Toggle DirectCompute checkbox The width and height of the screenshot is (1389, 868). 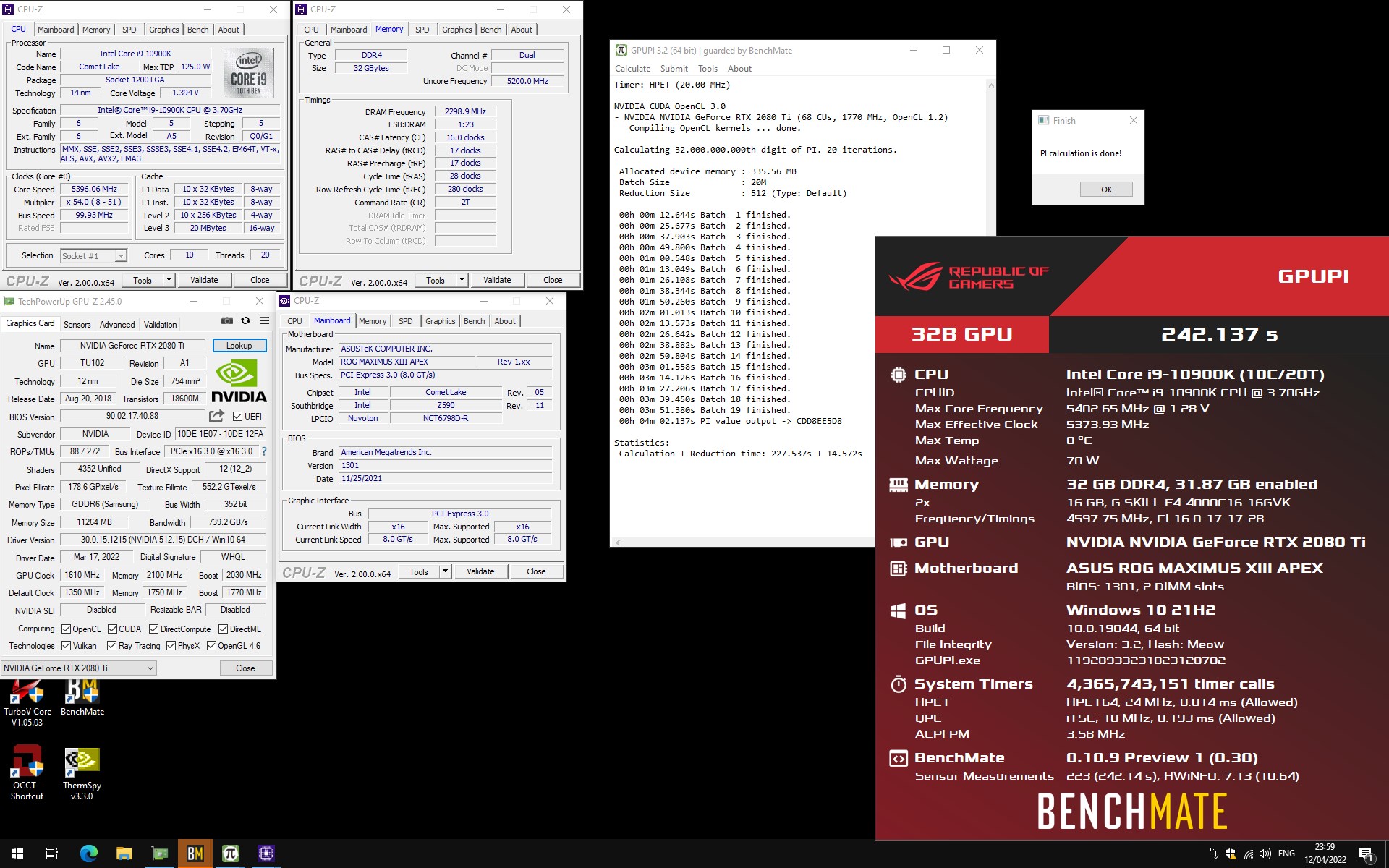154,629
